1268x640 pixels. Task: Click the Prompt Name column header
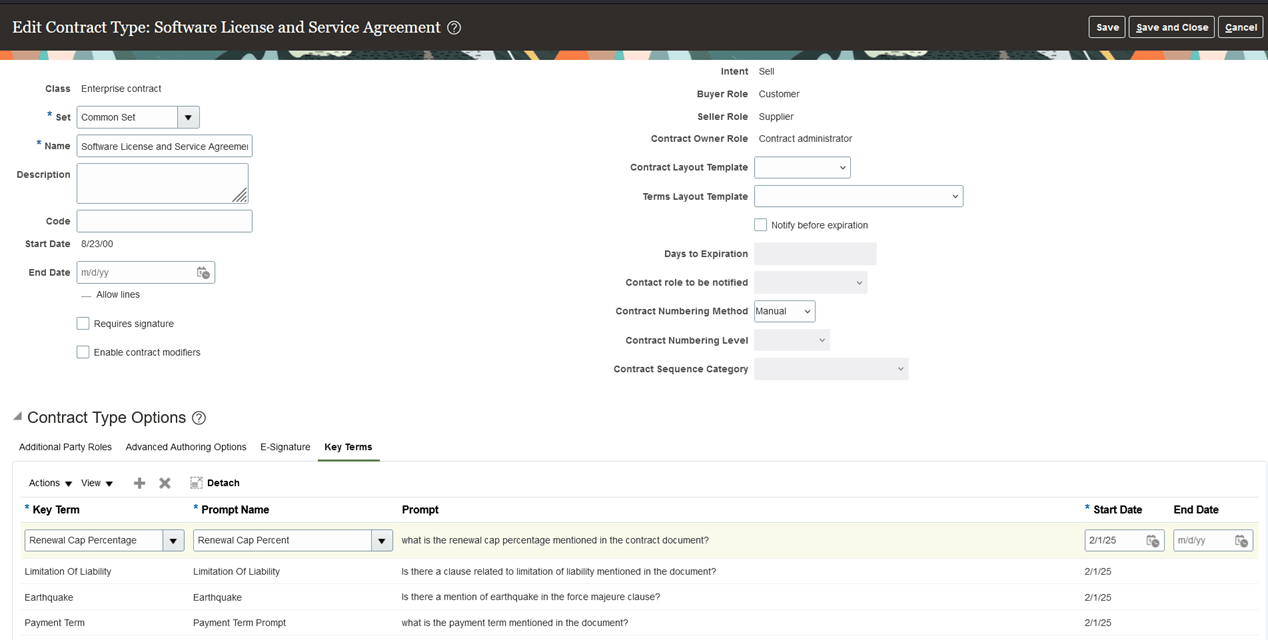(x=235, y=510)
